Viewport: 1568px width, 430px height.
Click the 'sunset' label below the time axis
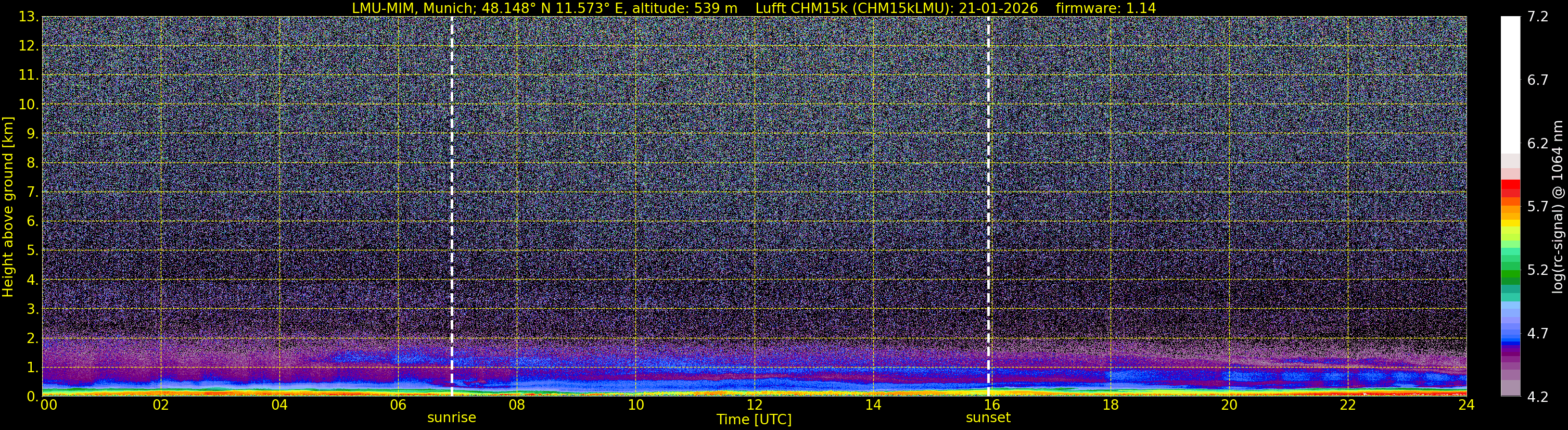coord(988,418)
